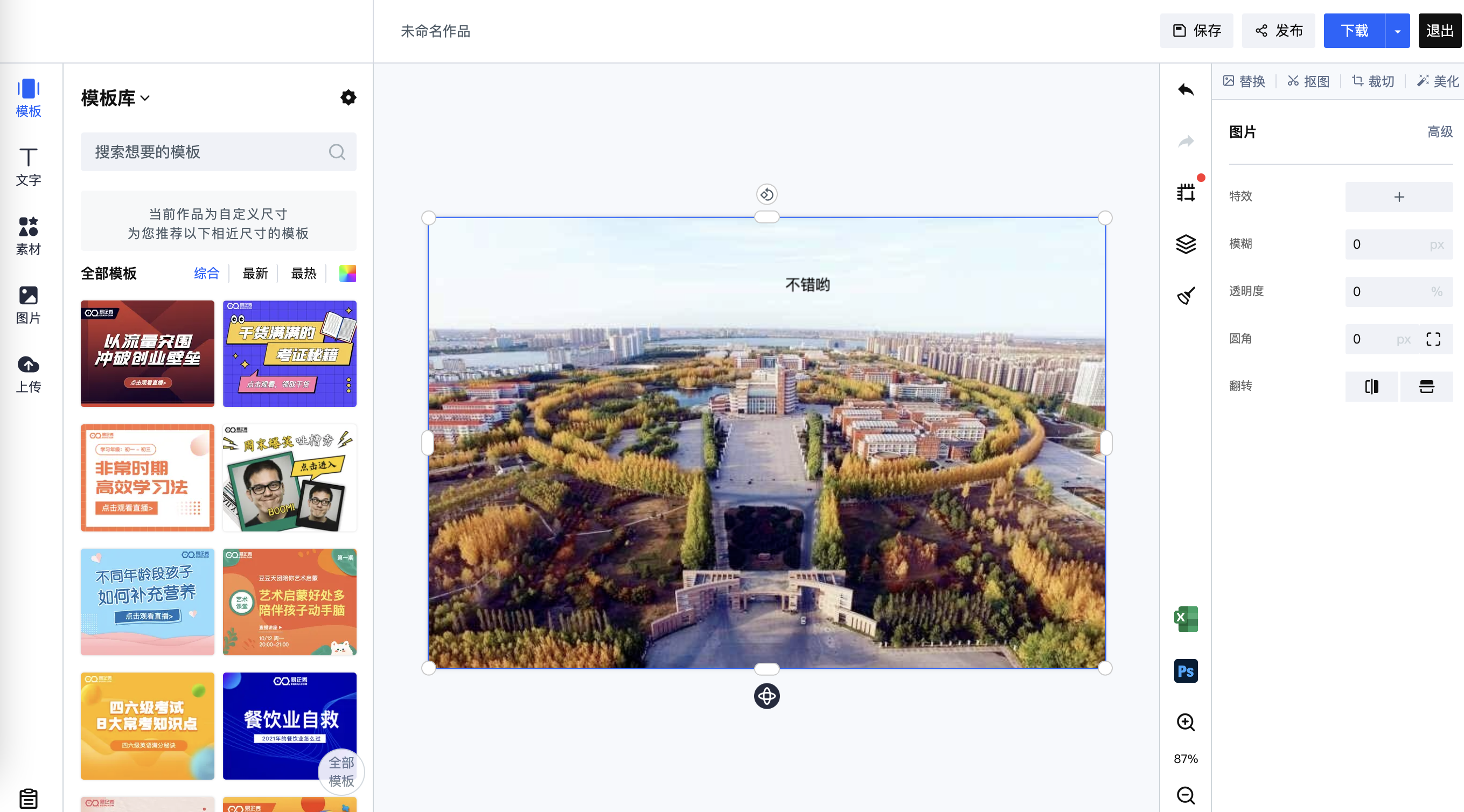Open the 素材 materials panel

point(29,236)
